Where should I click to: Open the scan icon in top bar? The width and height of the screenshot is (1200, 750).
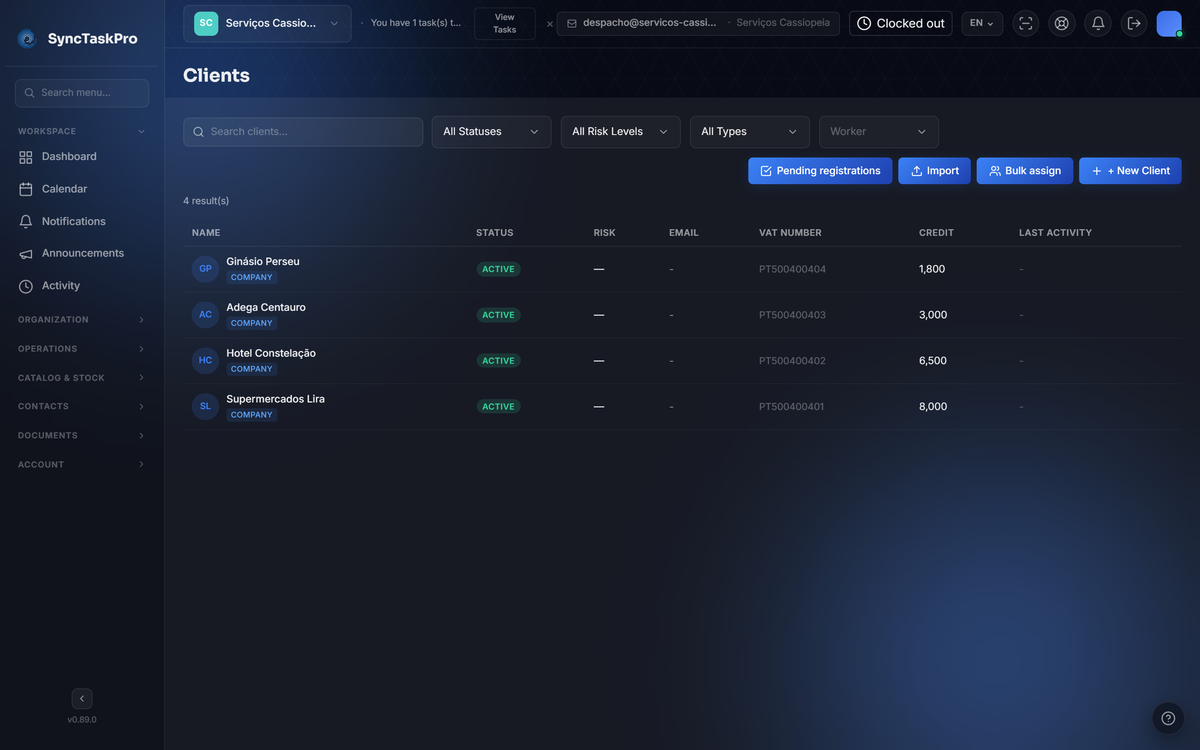(x=1026, y=23)
